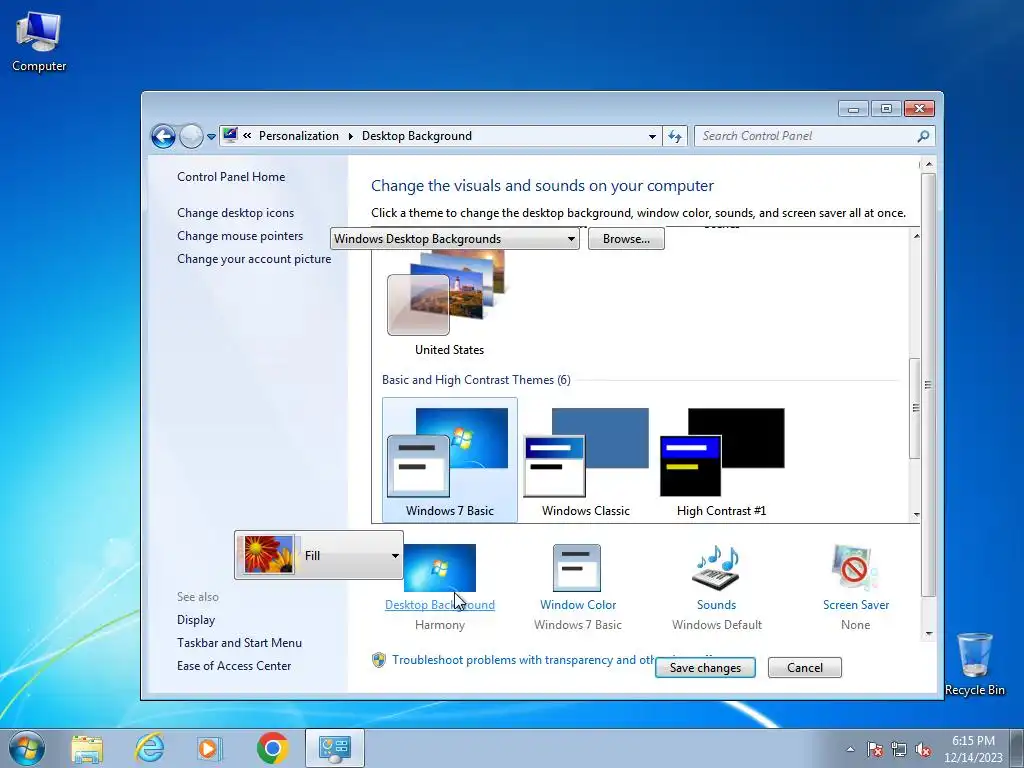
Task: Click the Back navigation arrow button
Action: (163, 136)
